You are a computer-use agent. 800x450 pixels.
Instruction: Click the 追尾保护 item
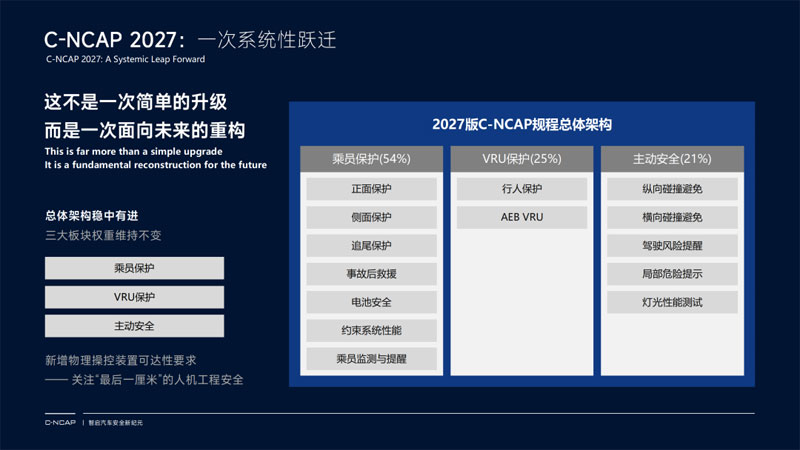(x=371, y=245)
